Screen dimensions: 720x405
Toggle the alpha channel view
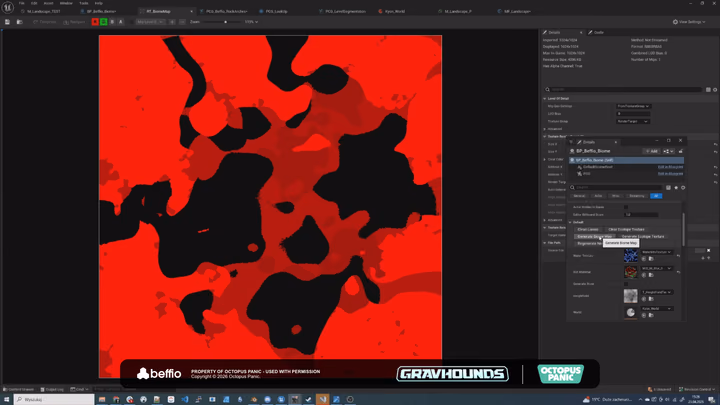point(121,22)
